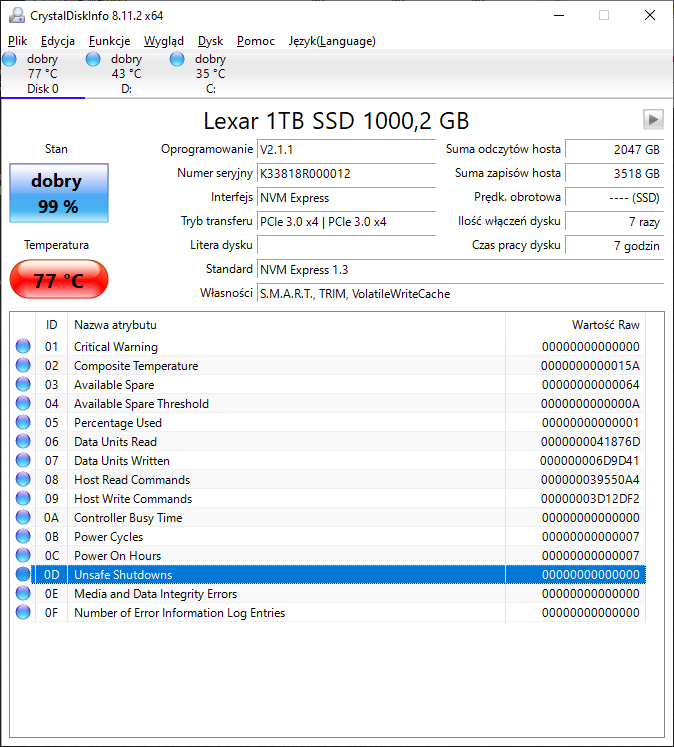Click raw value 00000039550A4
Screen dimensions: 674x747
590,480
